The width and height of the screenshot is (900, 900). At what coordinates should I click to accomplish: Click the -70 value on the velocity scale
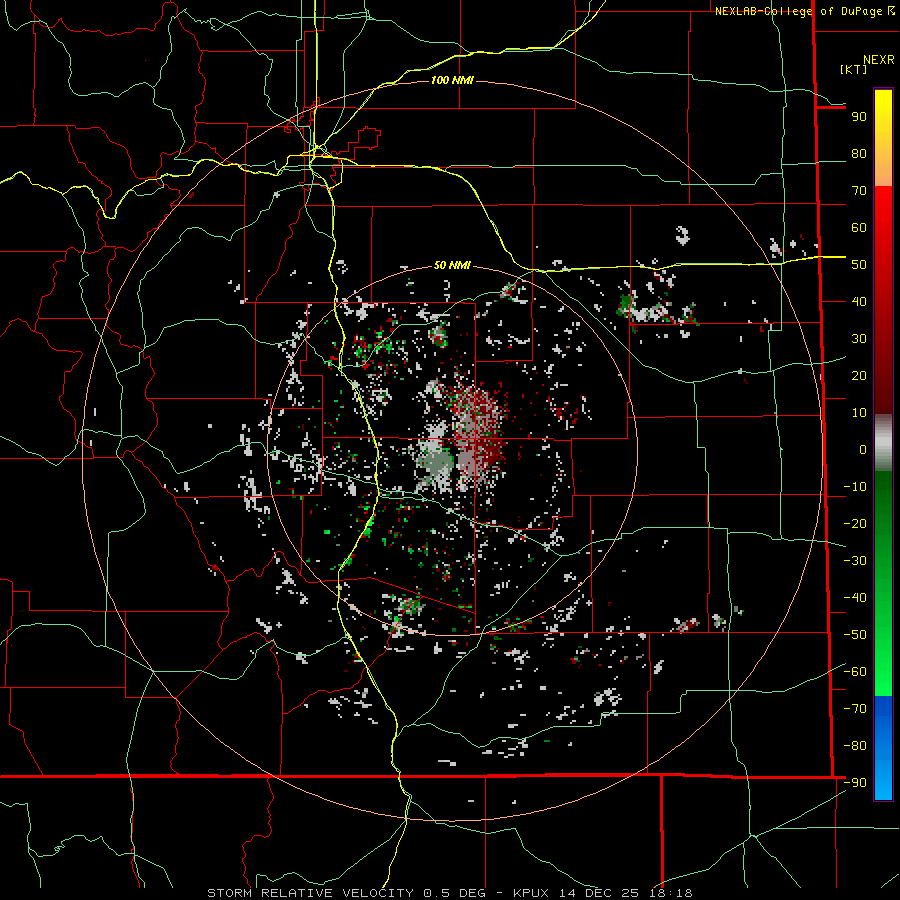[855, 708]
